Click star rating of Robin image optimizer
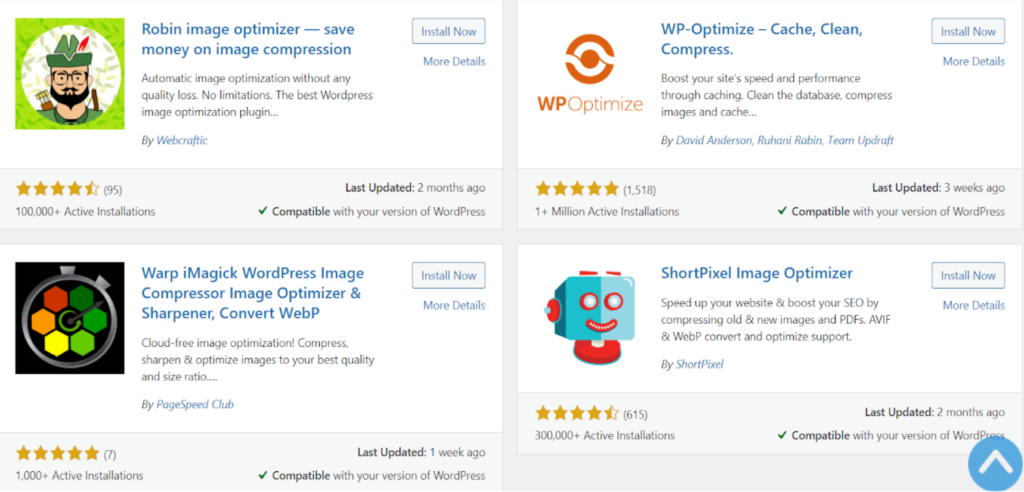The height and width of the screenshot is (492, 1024). point(57,189)
